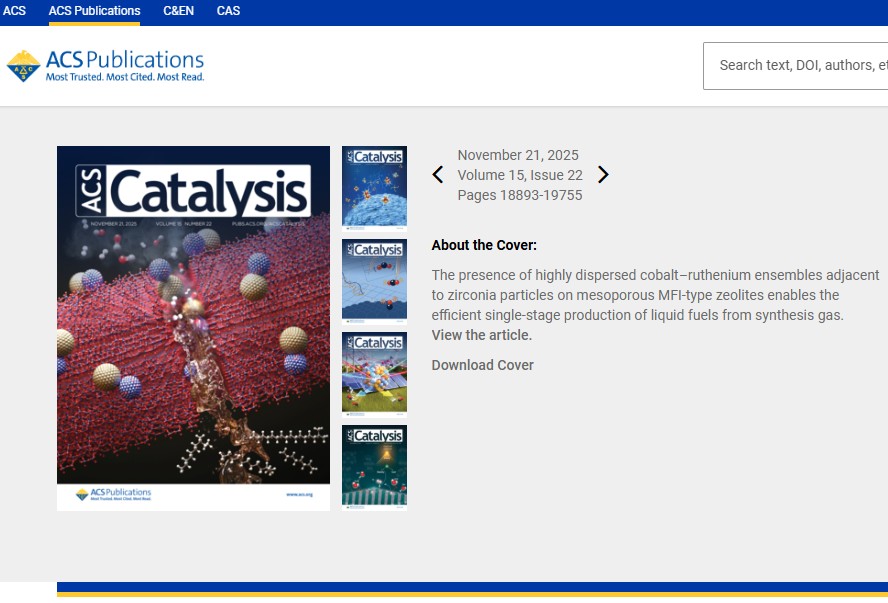This screenshot has width=888, height=603.
Task: Select first cover thumbnail with blue sphere
Action: pyautogui.click(x=374, y=188)
